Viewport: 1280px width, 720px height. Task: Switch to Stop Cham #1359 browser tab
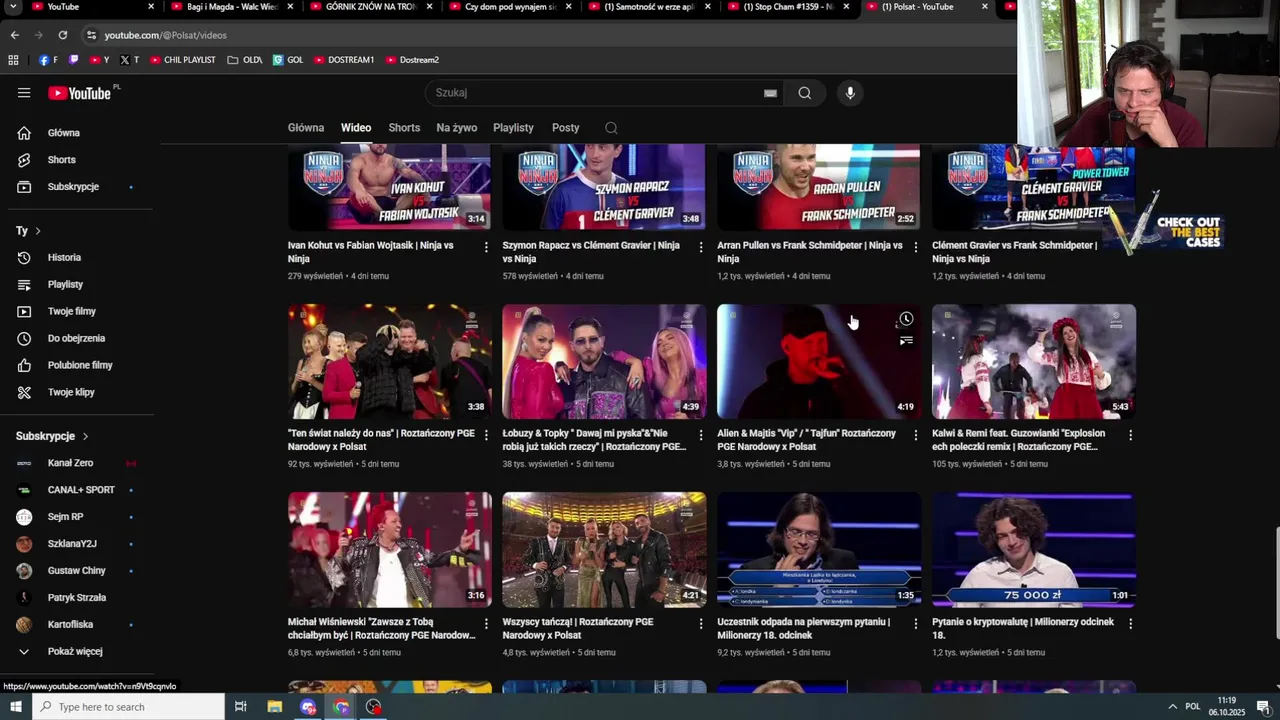pos(790,7)
